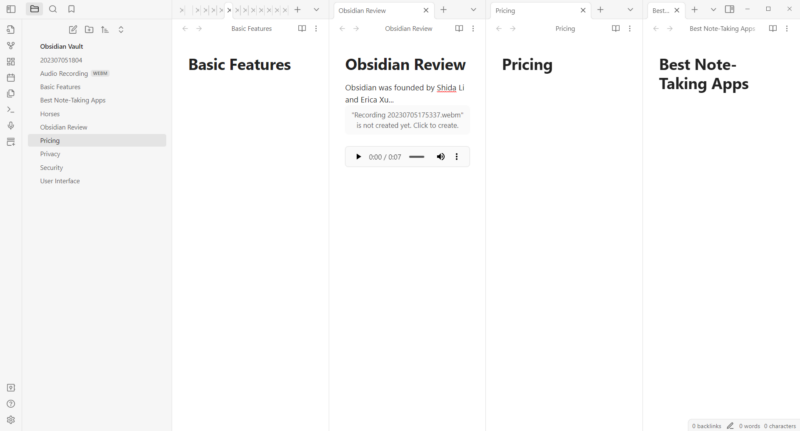The width and height of the screenshot is (800, 431).
Task: Navigate back in the Basic Features pane
Action: [x=185, y=29]
